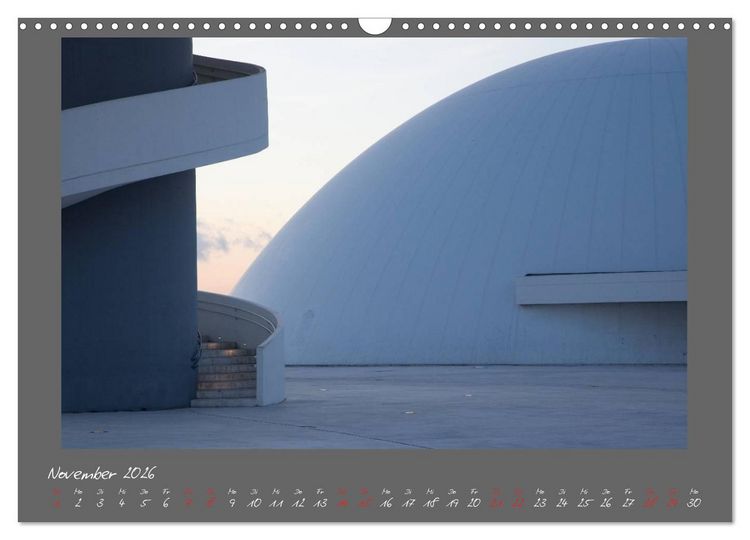Select date 19 in the calendar strip
Viewport: 750px width, 540px height.
(x=452, y=503)
